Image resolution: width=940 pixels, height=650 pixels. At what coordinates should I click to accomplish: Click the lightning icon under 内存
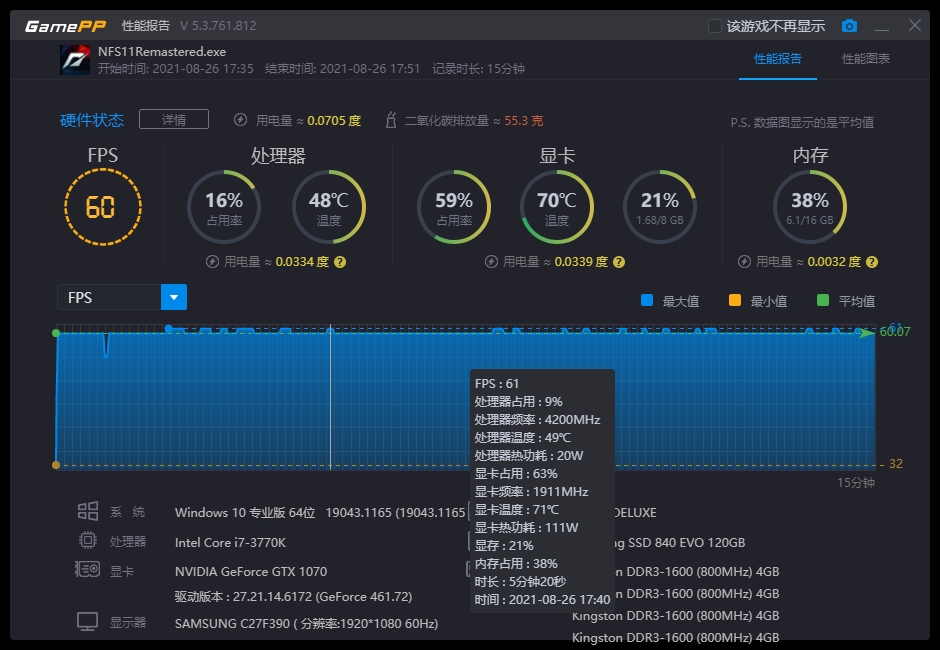coord(745,261)
